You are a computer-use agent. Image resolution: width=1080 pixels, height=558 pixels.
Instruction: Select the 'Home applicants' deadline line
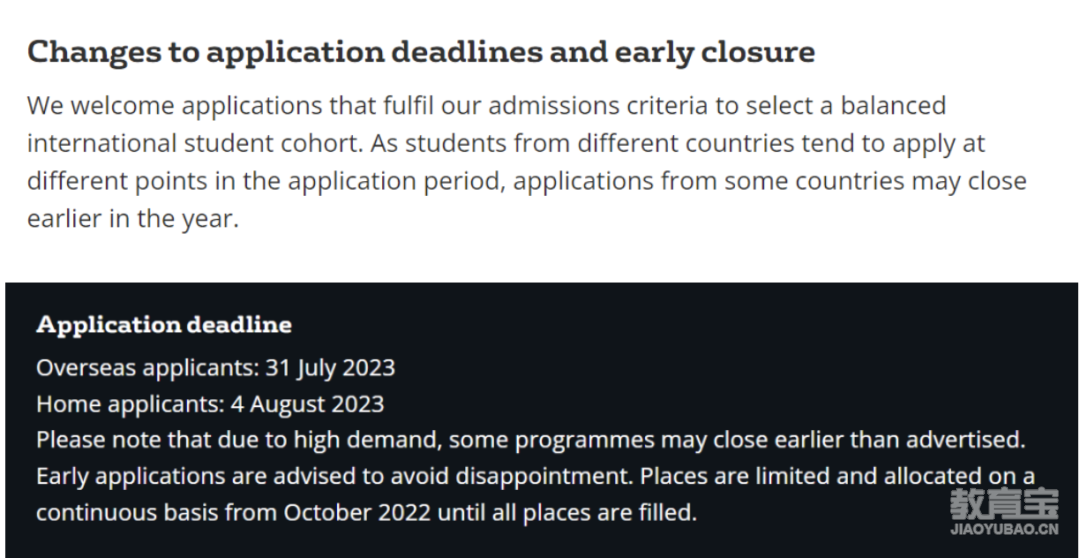210,404
